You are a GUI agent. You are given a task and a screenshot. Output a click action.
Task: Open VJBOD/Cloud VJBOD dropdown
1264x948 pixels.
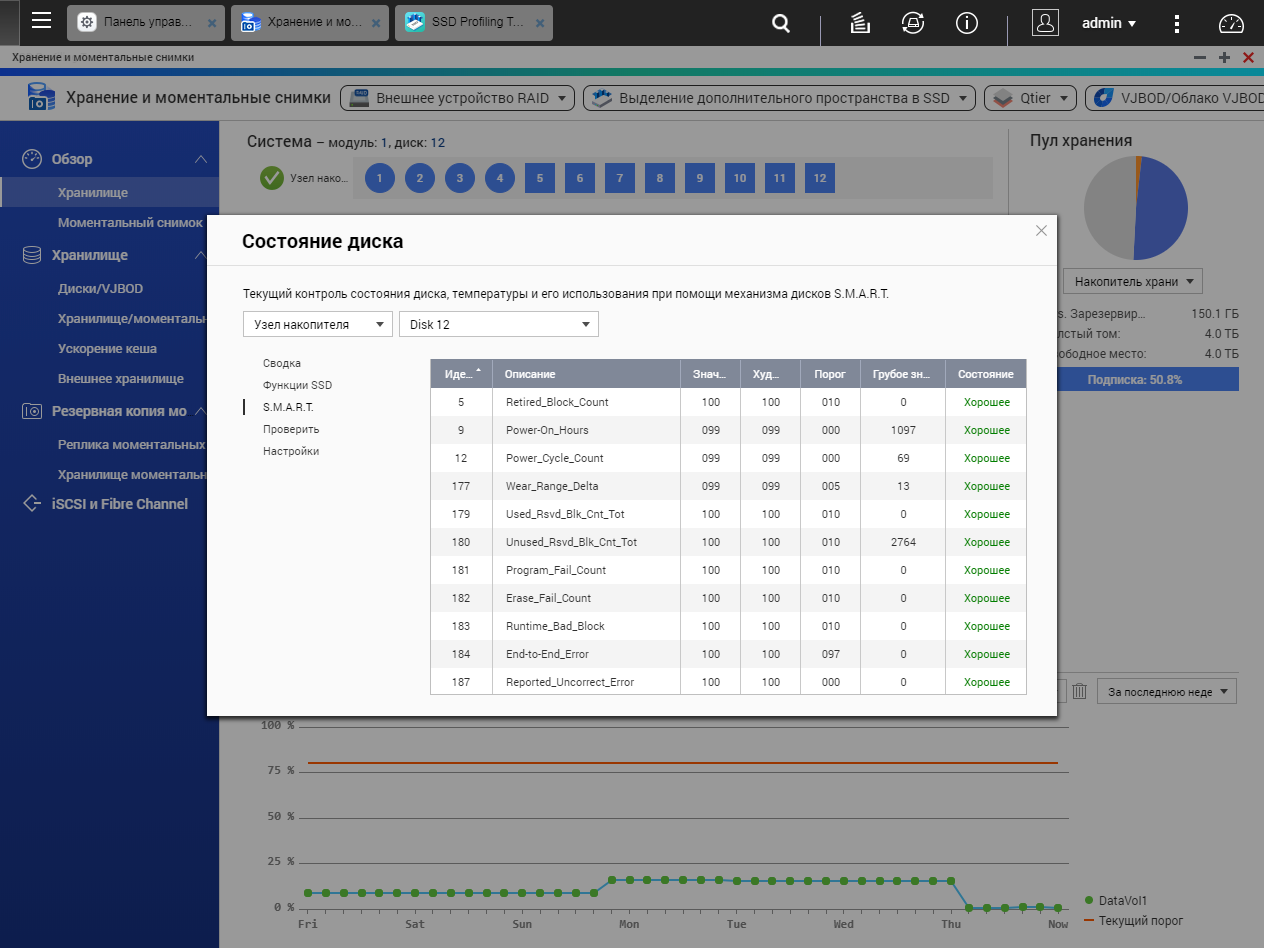point(1174,98)
